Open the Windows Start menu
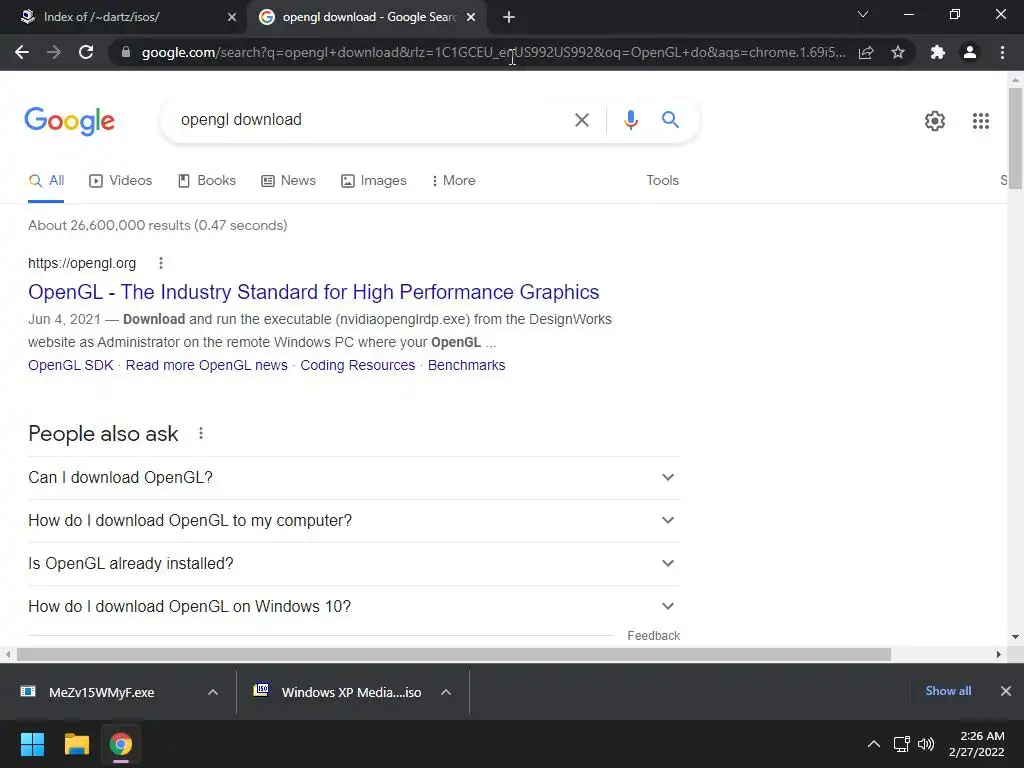This screenshot has height=768, width=1024. (32, 744)
